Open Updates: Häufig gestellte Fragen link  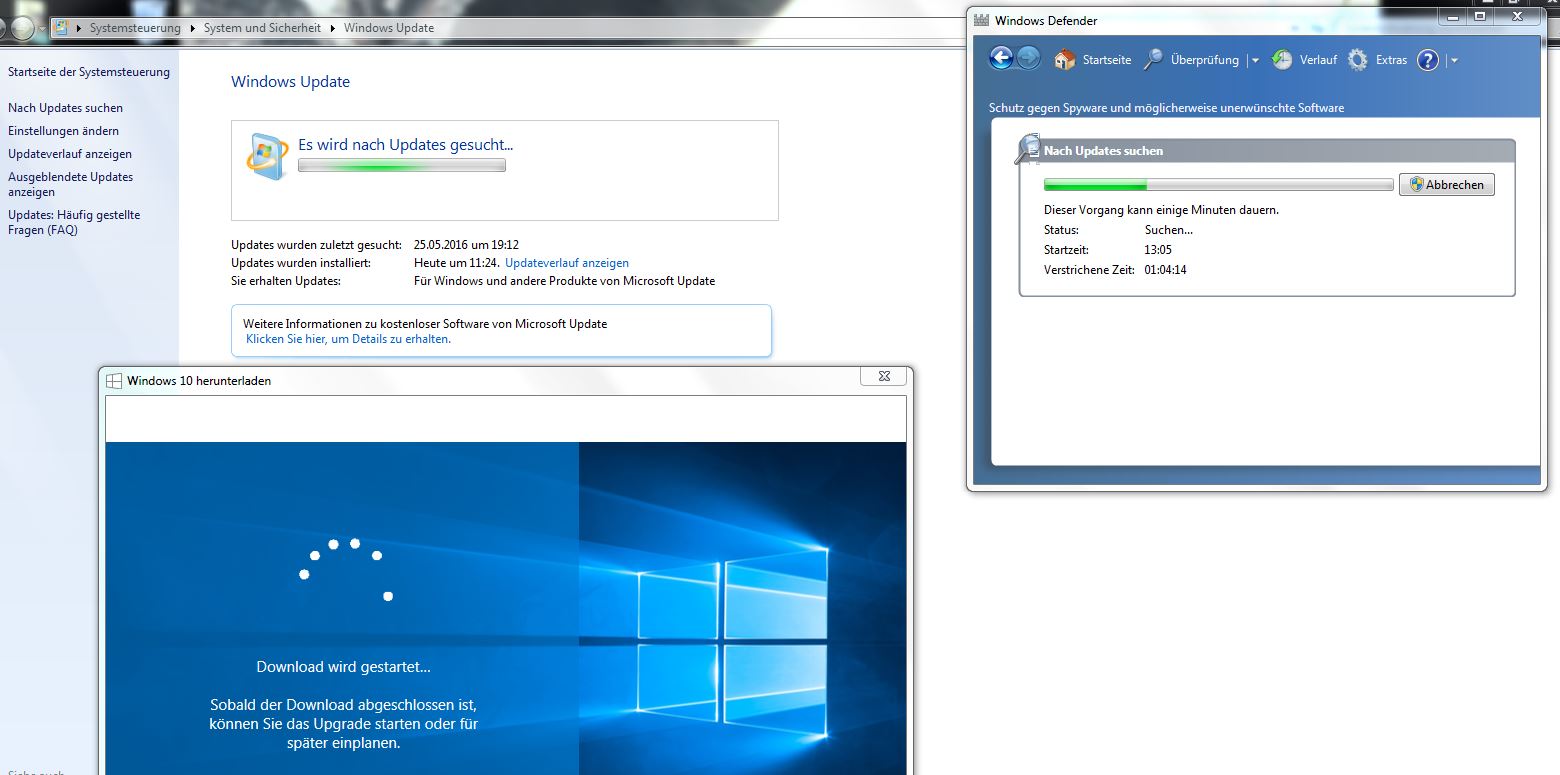point(74,222)
